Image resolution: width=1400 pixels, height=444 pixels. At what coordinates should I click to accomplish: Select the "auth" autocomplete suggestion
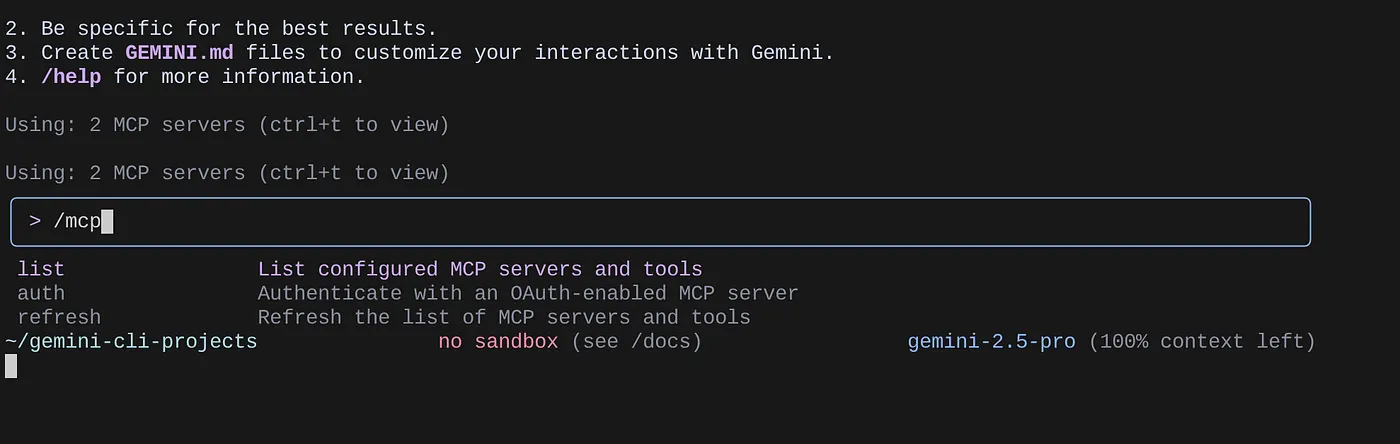pyautogui.click(x=41, y=293)
